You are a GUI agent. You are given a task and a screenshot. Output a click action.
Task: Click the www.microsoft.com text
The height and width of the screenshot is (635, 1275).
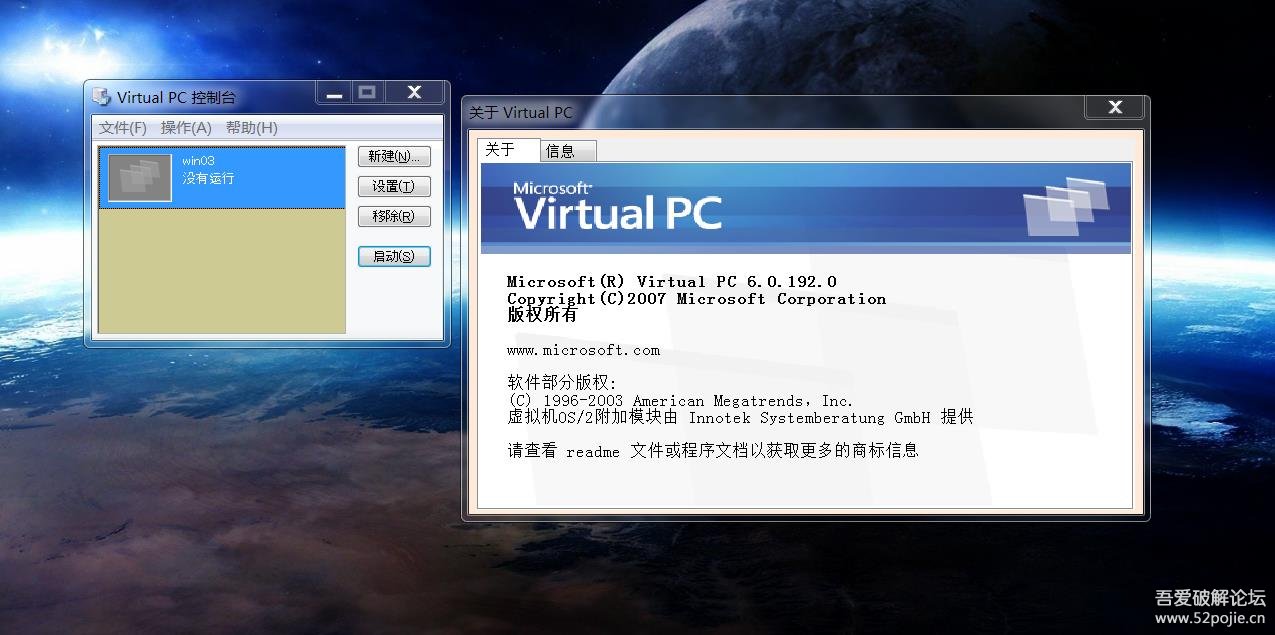[x=583, y=350]
